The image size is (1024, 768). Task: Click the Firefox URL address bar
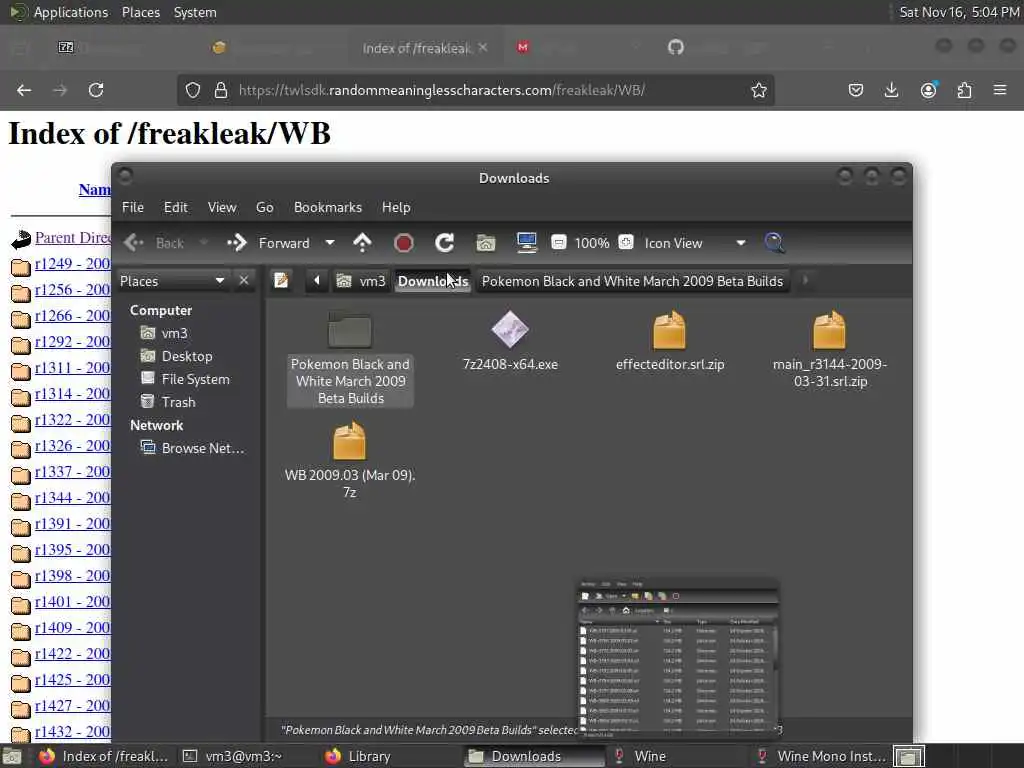(475, 90)
